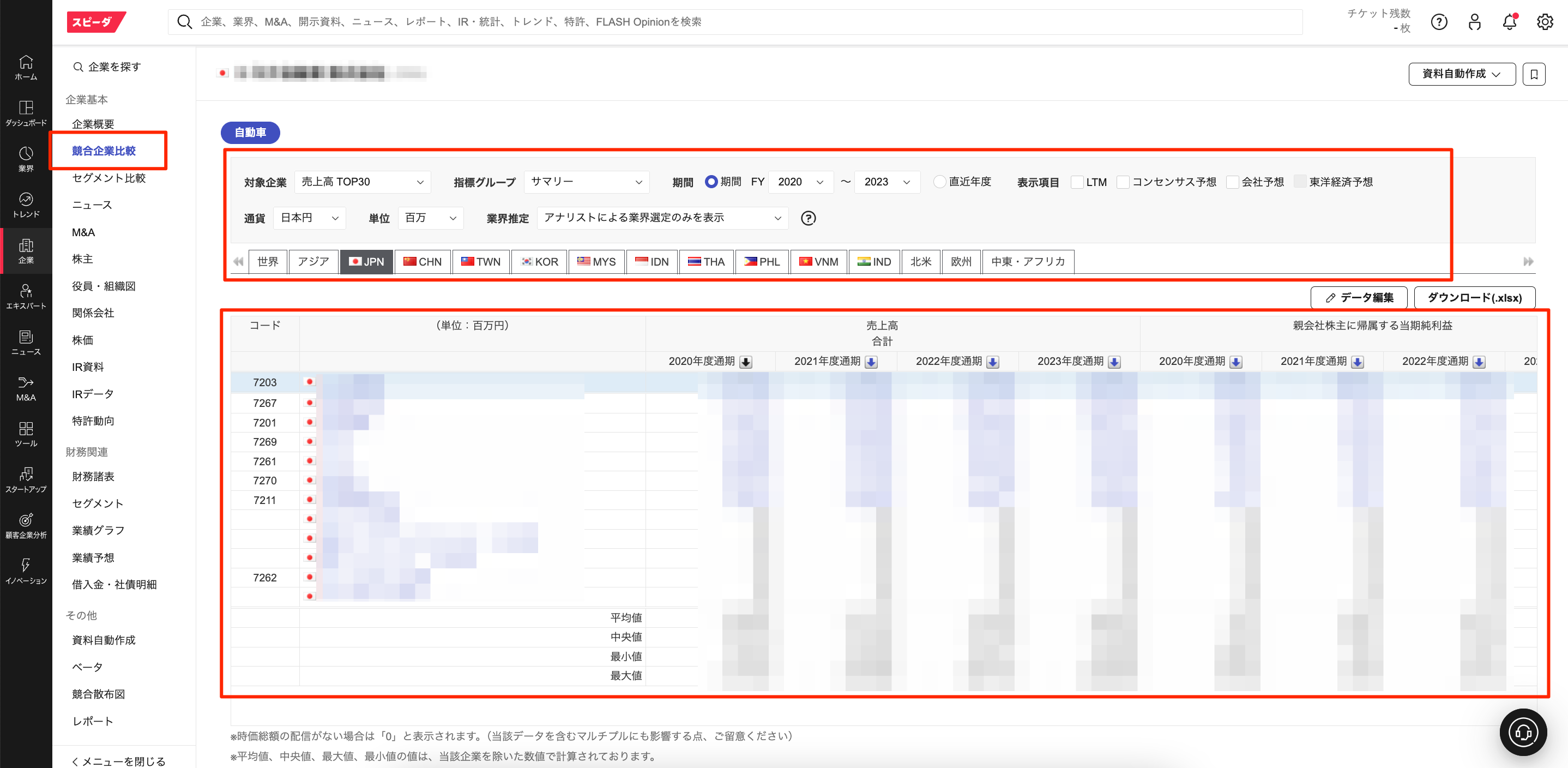The image size is (1568, 768).
Task: Open セグメント比較 in the side menu
Action: pyautogui.click(x=109, y=178)
